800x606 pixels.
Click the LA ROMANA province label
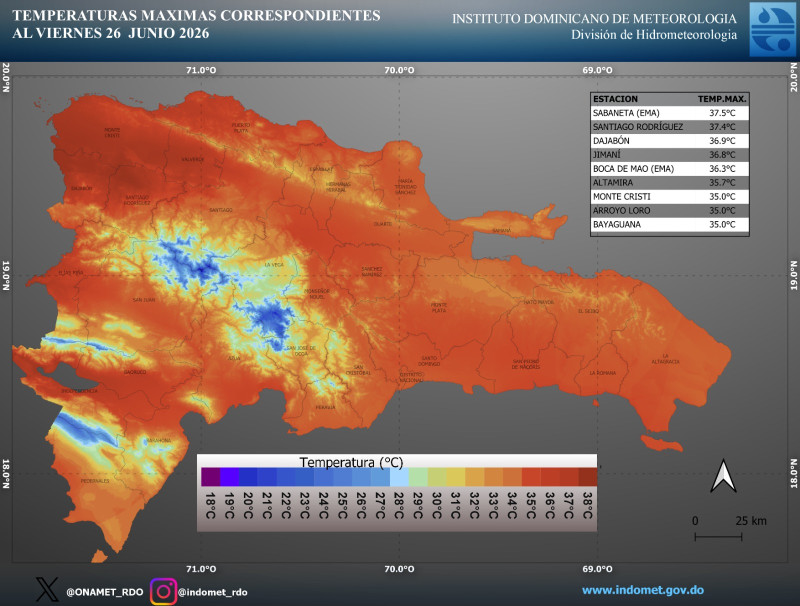[603, 373]
